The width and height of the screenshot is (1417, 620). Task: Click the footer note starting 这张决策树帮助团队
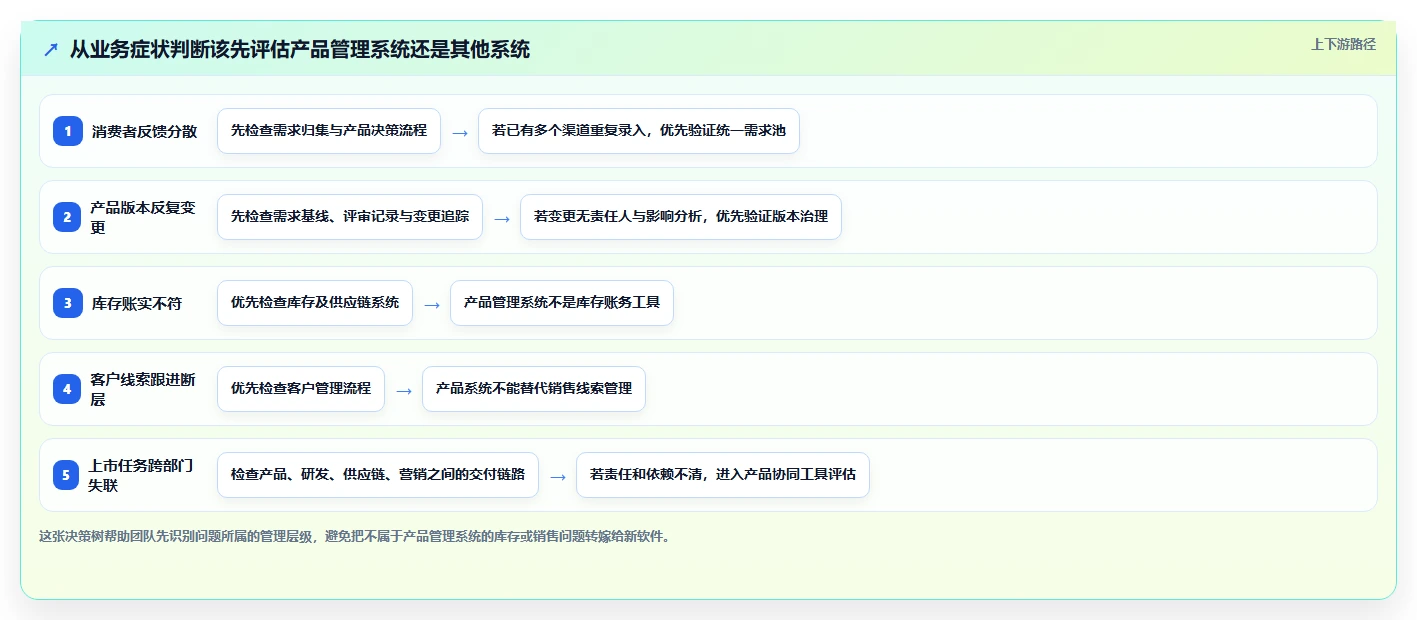[354, 536]
